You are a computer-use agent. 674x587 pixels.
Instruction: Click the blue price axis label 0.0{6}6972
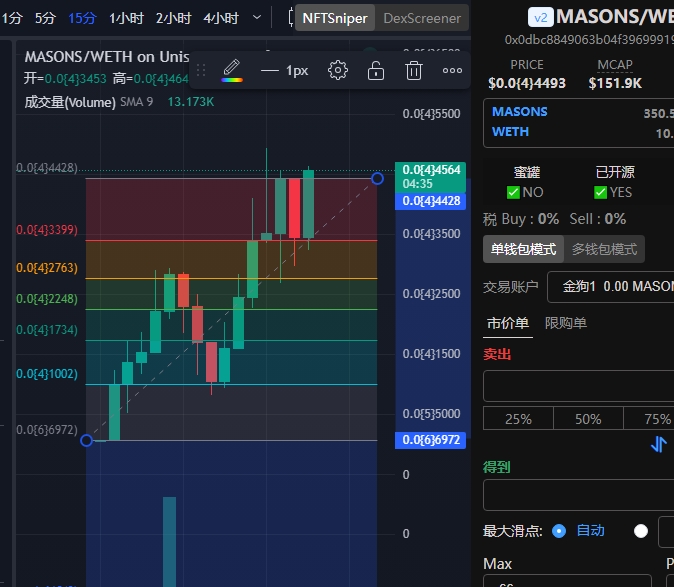tap(430, 440)
